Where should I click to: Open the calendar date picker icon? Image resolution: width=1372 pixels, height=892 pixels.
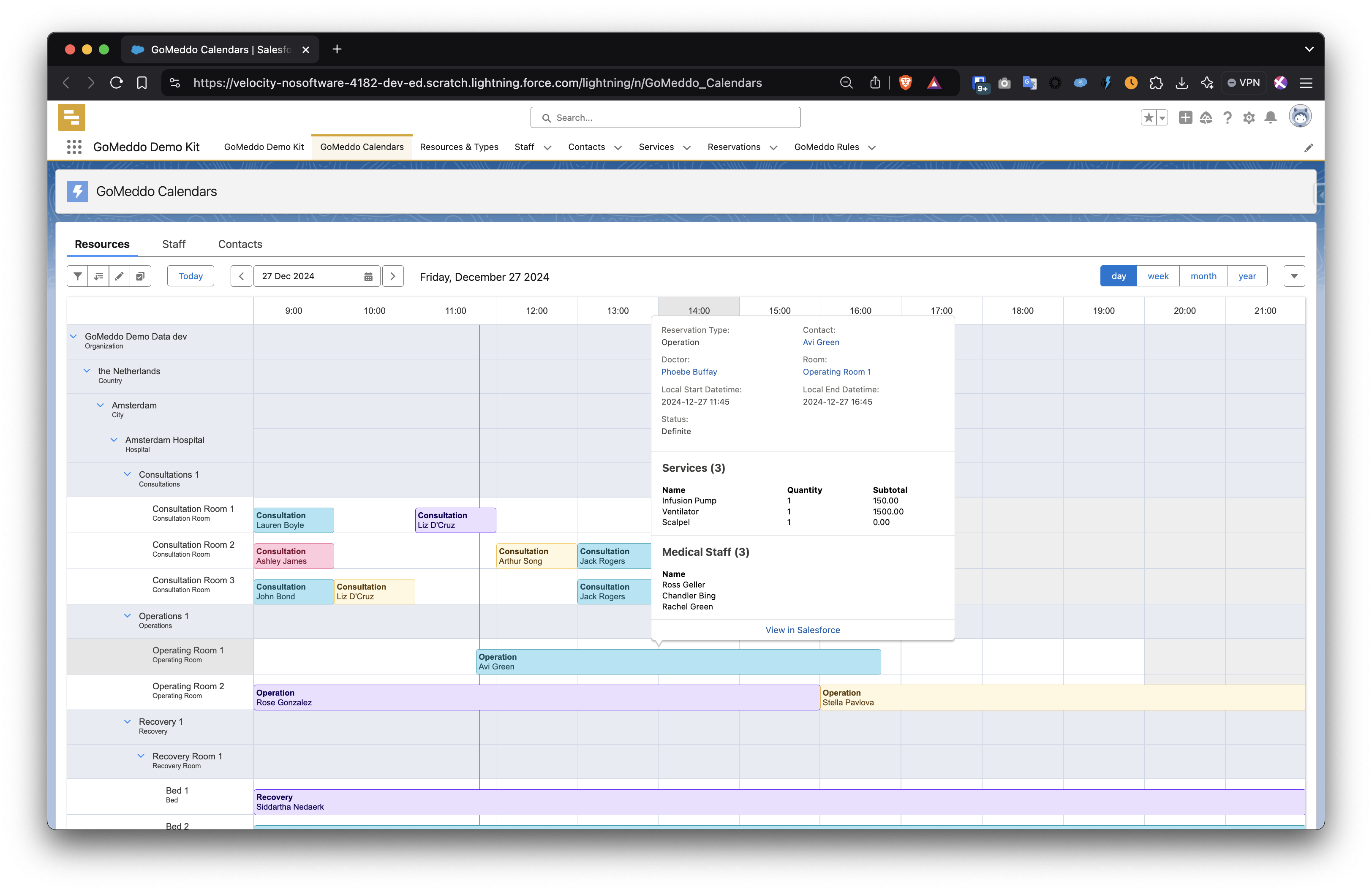pyautogui.click(x=368, y=277)
